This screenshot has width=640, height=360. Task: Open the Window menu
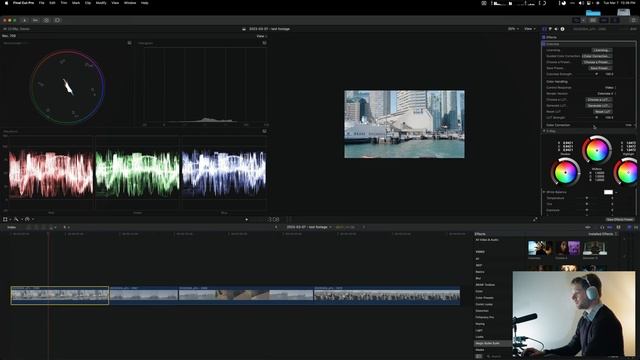(130, 3)
